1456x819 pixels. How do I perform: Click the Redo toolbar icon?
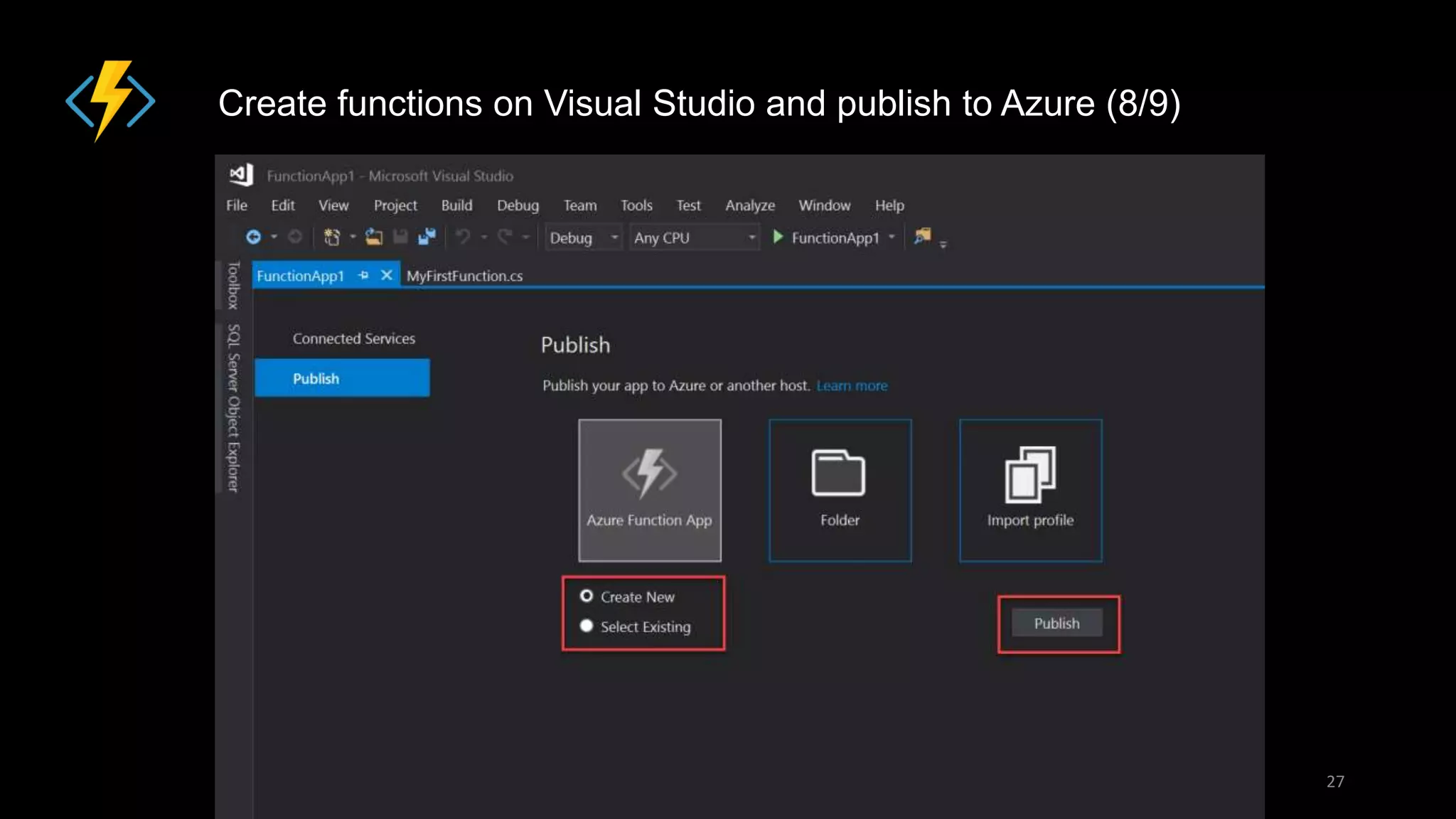505,237
